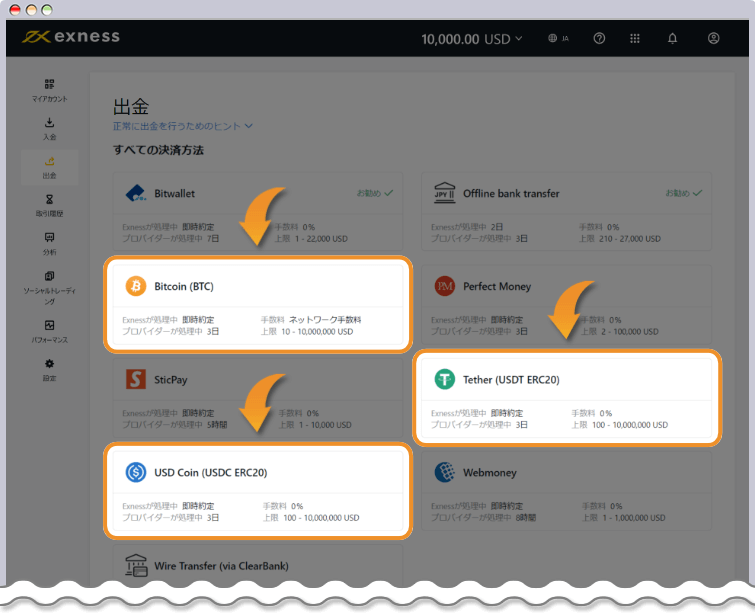This screenshot has height=613, width=755.
Task: Open the user profile icon
Action: tap(713, 39)
